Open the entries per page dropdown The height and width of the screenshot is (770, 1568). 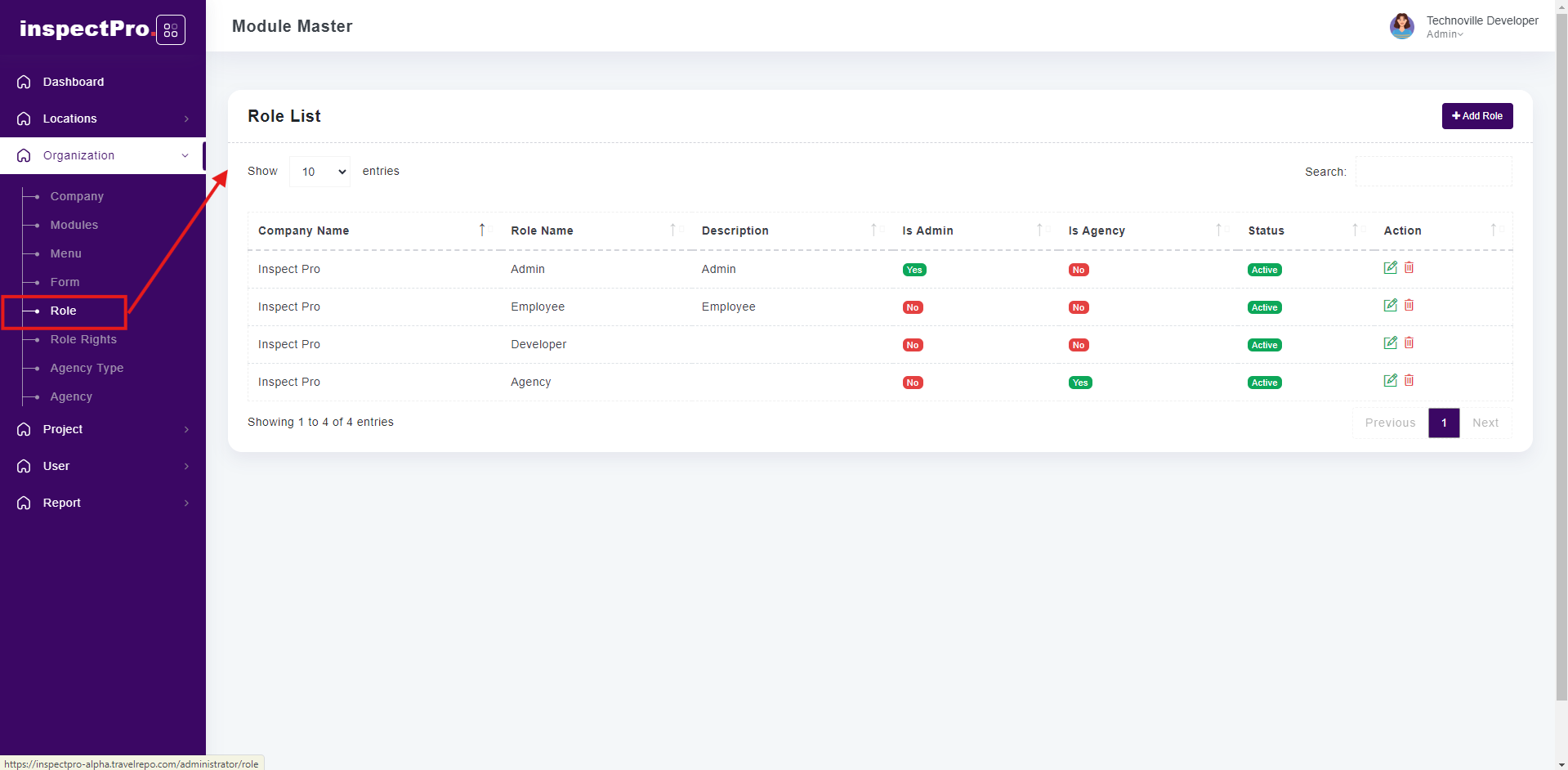pyautogui.click(x=319, y=172)
